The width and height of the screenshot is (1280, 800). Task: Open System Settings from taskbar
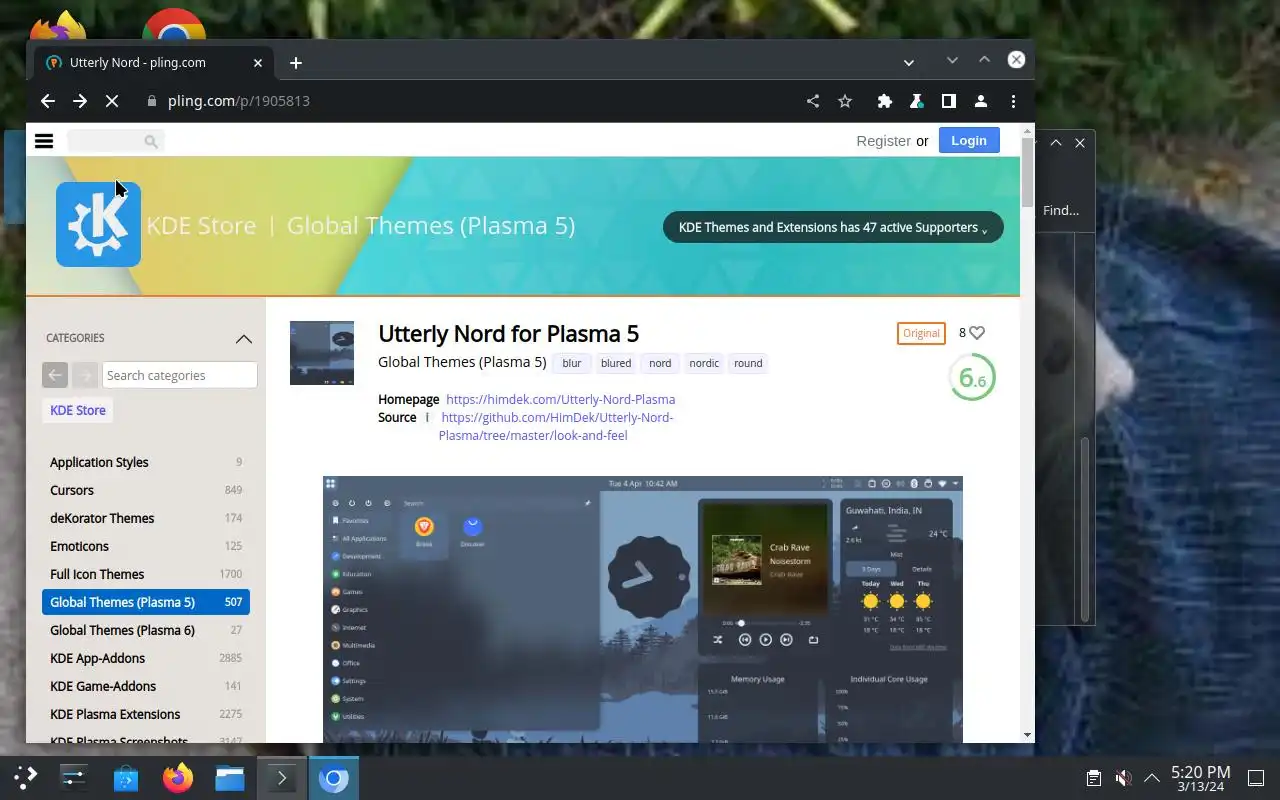[74, 777]
